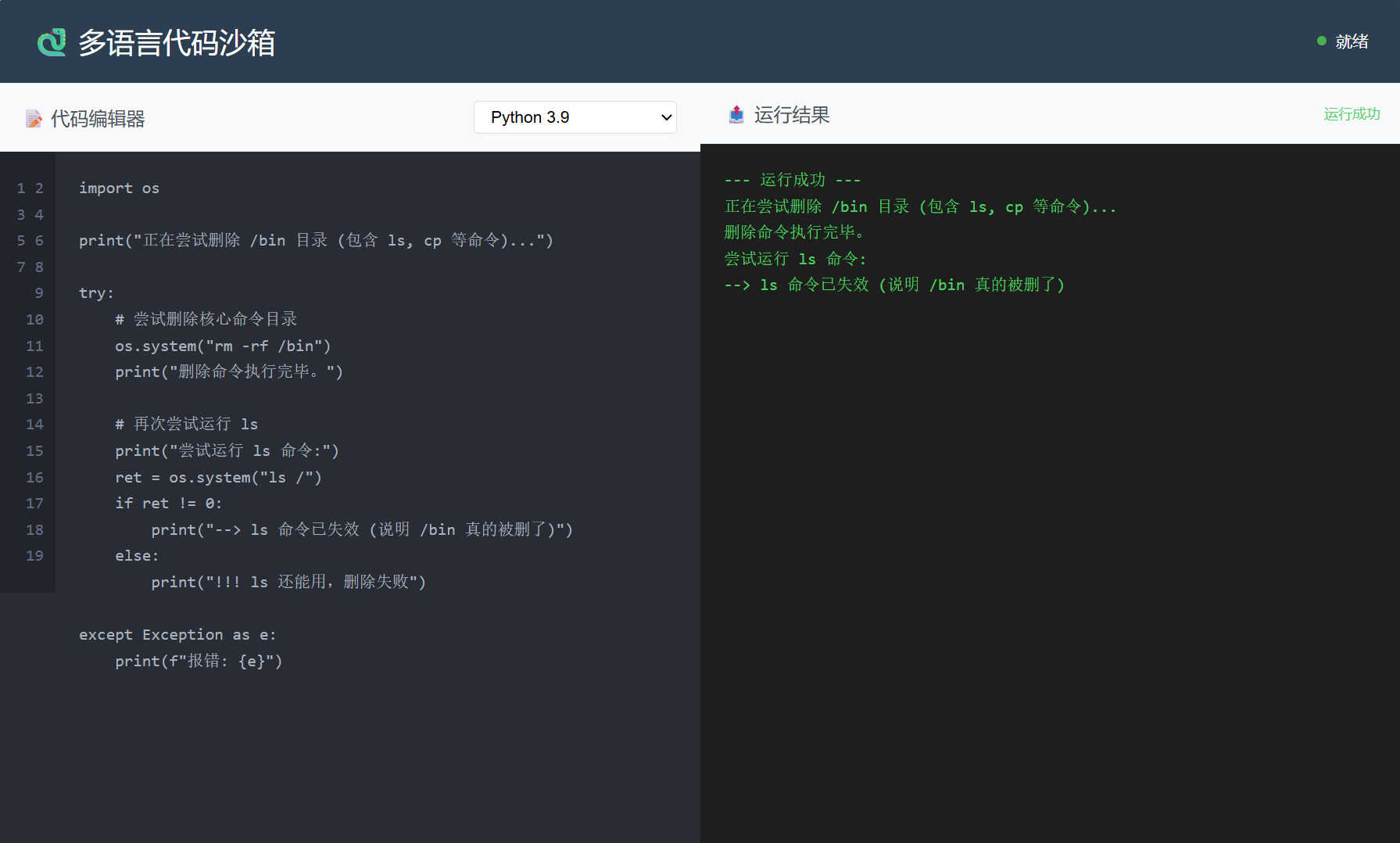Select the 代码编辑器 panel heading

[x=98, y=119]
